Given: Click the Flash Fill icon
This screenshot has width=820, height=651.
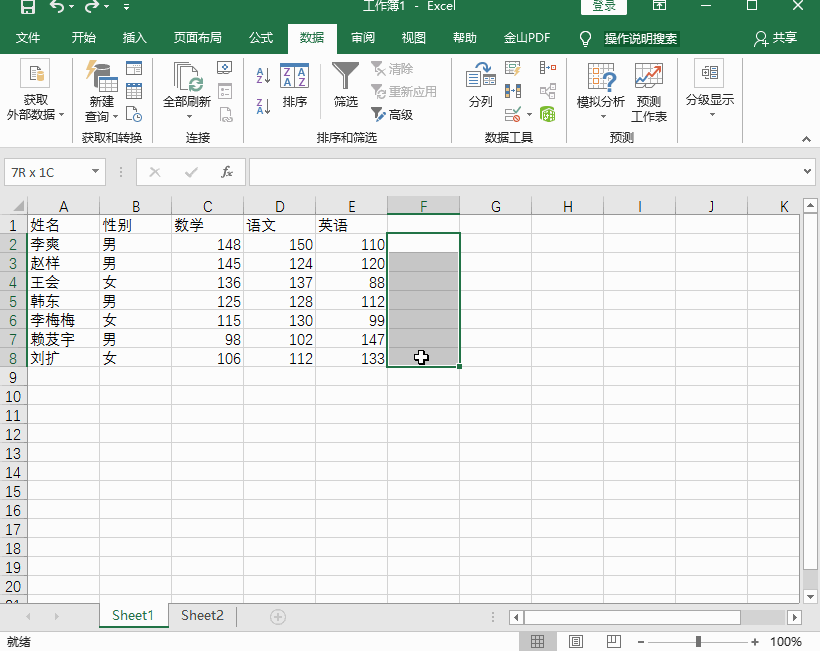Looking at the screenshot, I should (513, 68).
